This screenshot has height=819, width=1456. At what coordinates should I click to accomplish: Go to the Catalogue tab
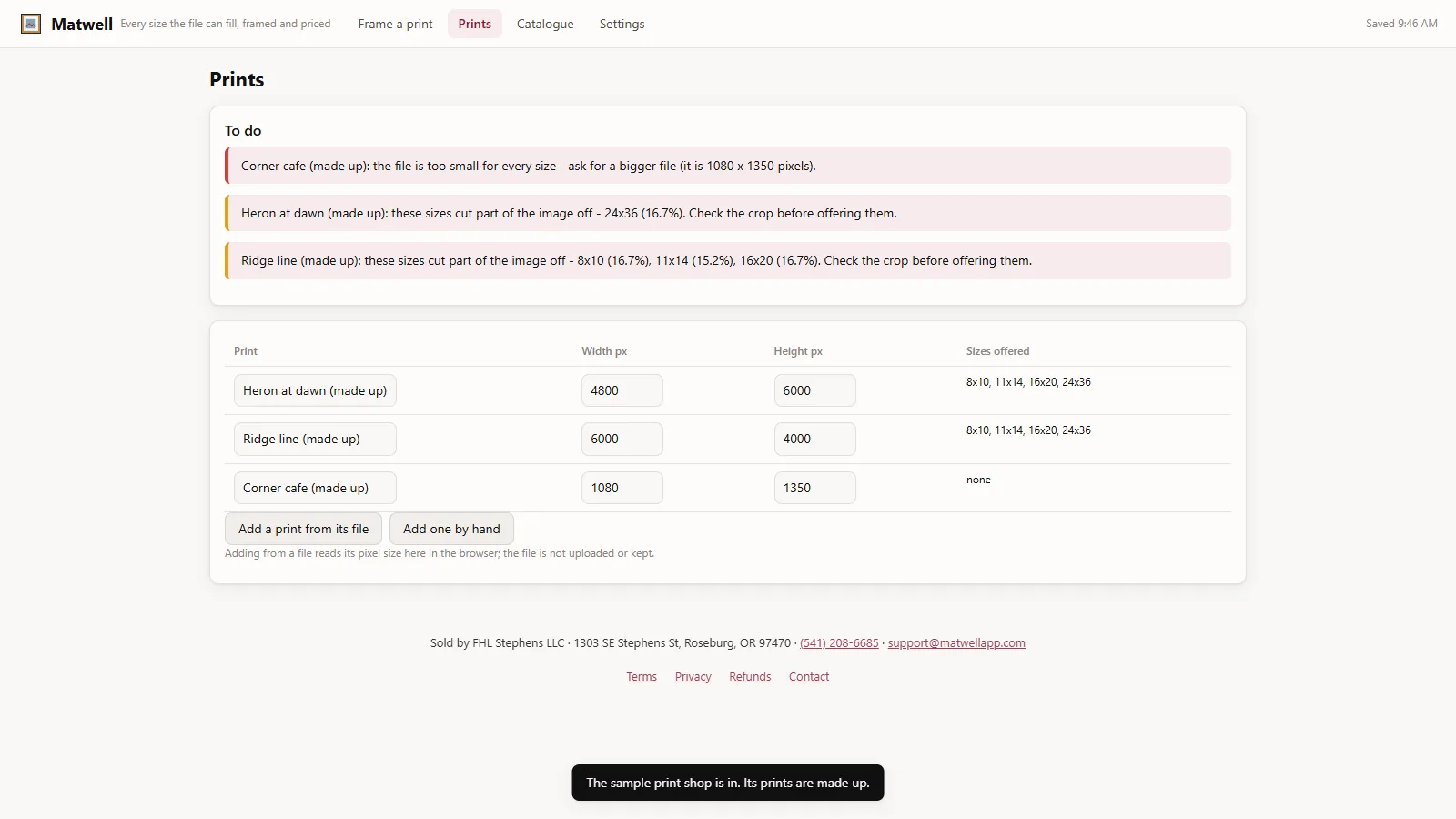pyautogui.click(x=545, y=24)
